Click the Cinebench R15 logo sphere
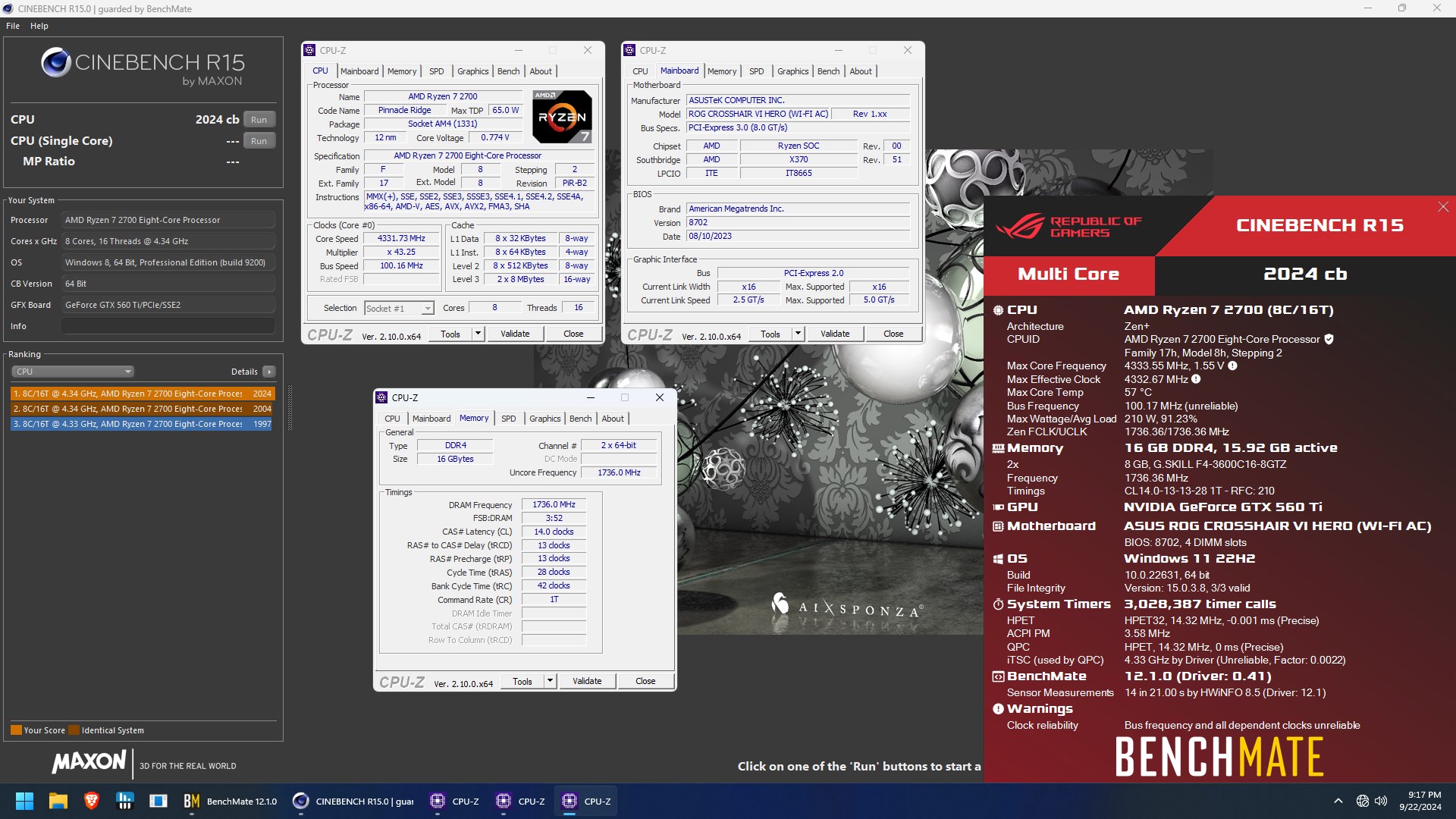Image resolution: width=1456 pixels, height=819 pixels. click(x=56, y=62)
